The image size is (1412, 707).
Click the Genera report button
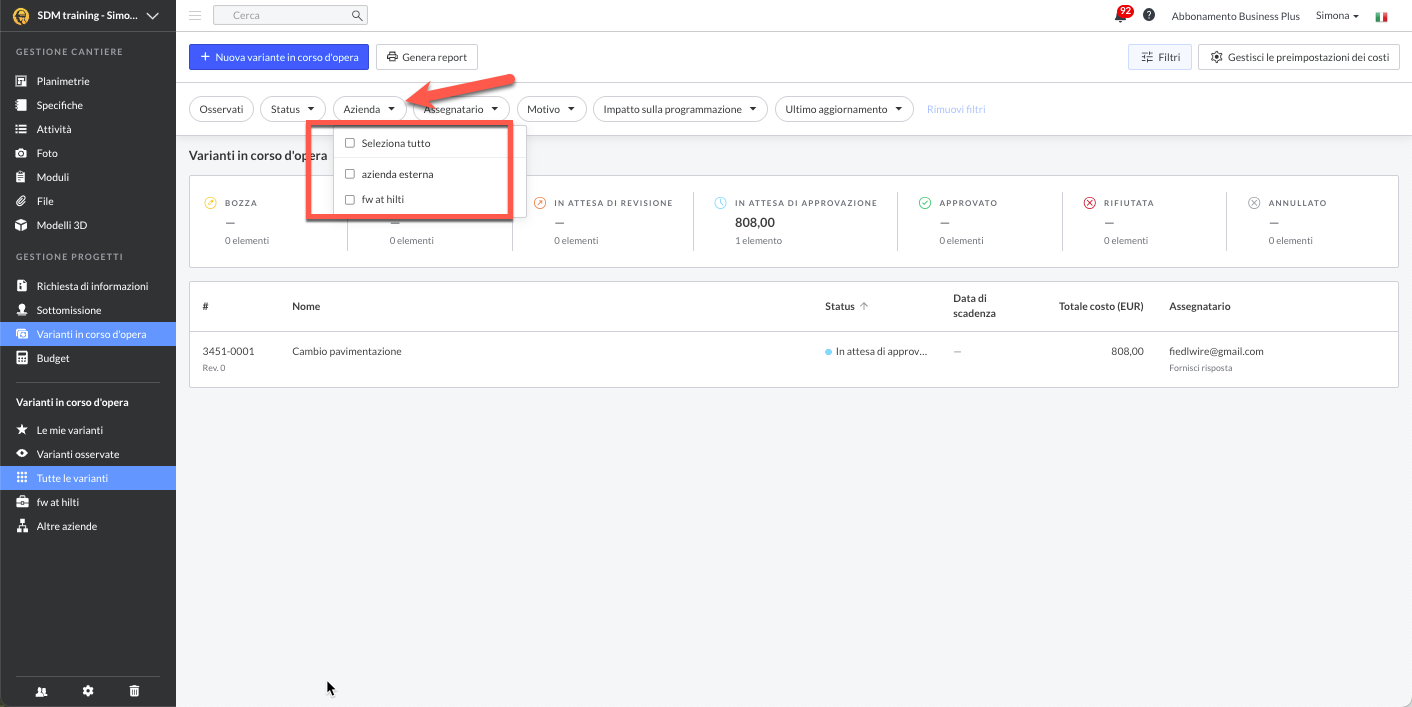427,57
